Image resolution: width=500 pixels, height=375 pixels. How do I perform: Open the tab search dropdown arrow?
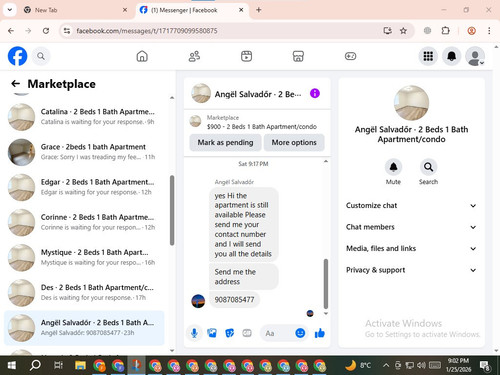(10, 10)
